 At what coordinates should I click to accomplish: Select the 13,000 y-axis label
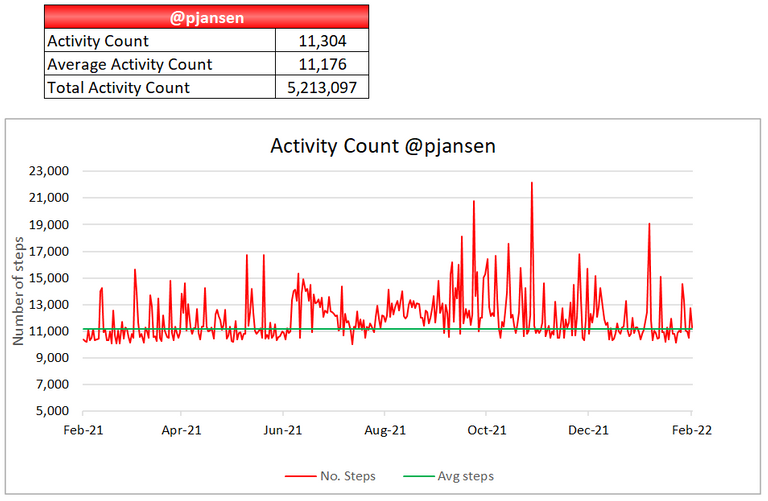pyautogui.click(x=49, y=305)
